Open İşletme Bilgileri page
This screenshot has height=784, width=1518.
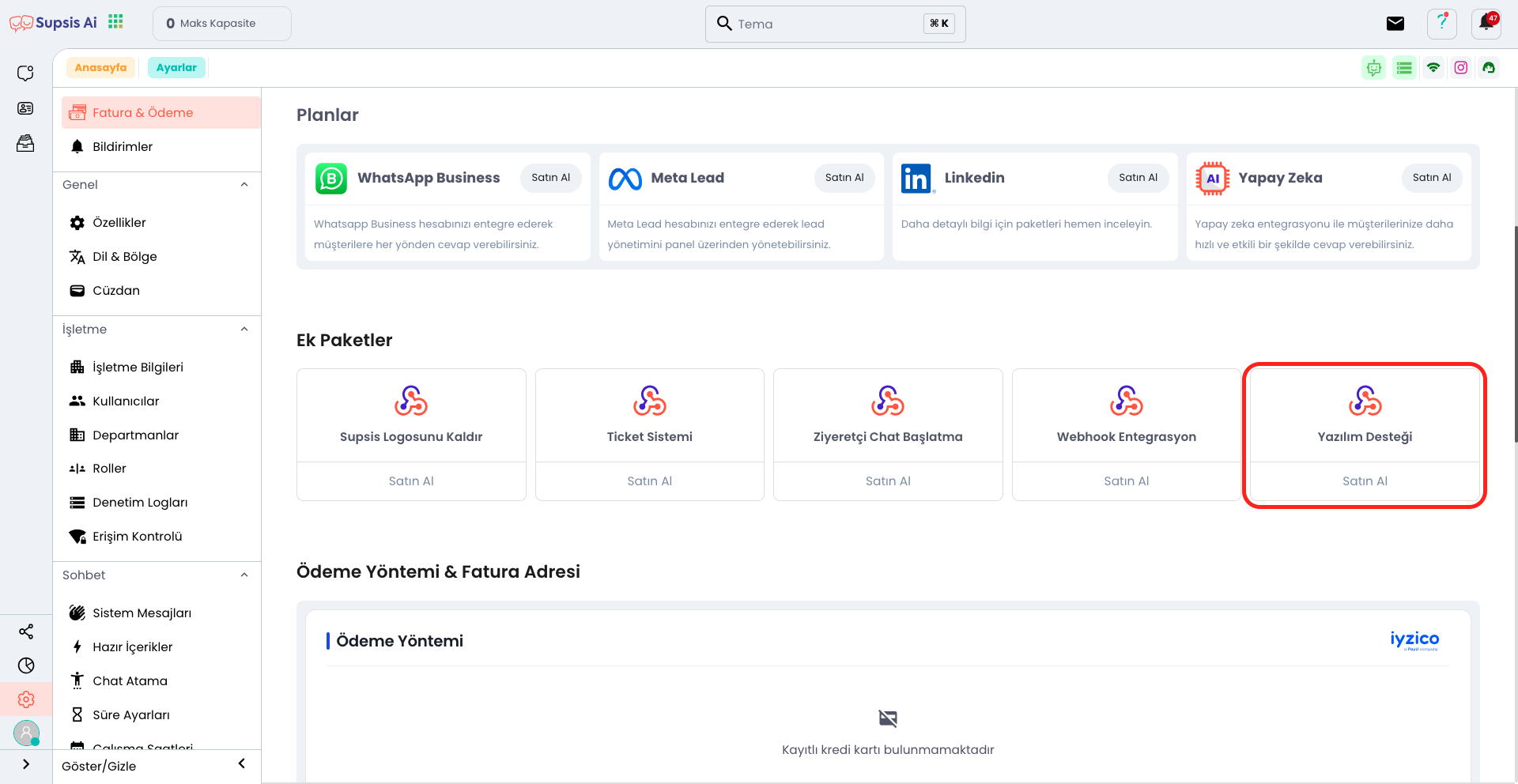[161, 367]
